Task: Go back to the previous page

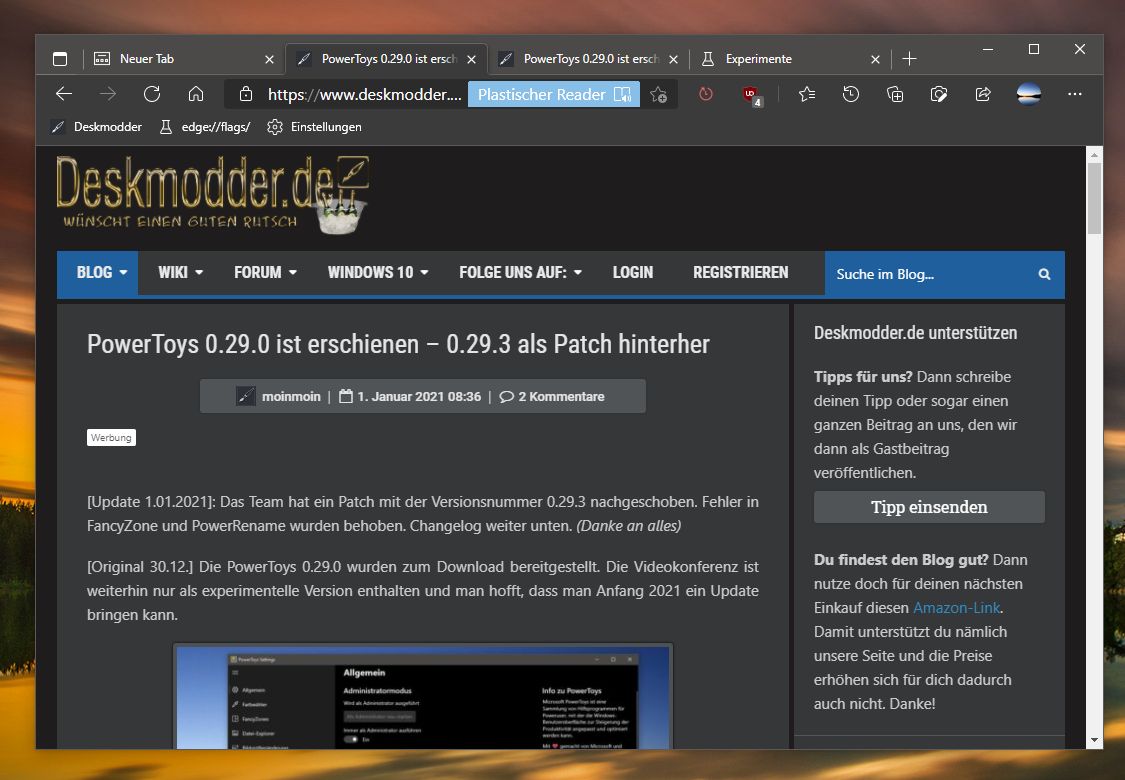Action: pos(64,94)
